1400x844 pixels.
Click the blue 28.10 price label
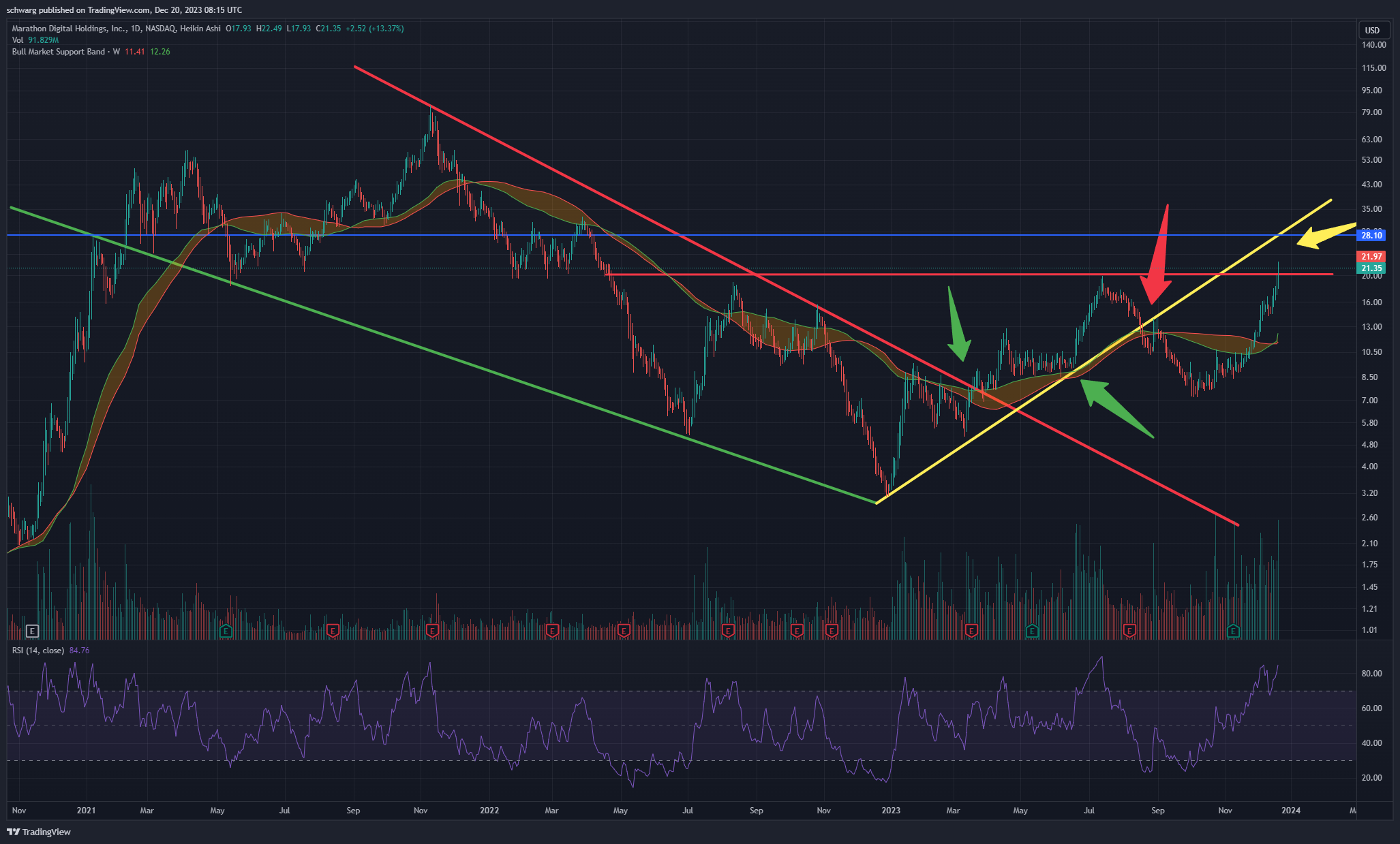coord(1371,236)
